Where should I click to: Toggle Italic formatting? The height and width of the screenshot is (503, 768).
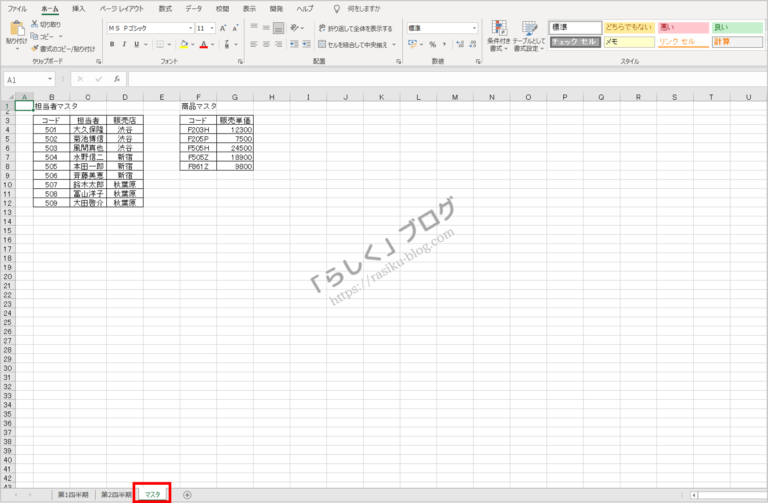pos(124,45)
